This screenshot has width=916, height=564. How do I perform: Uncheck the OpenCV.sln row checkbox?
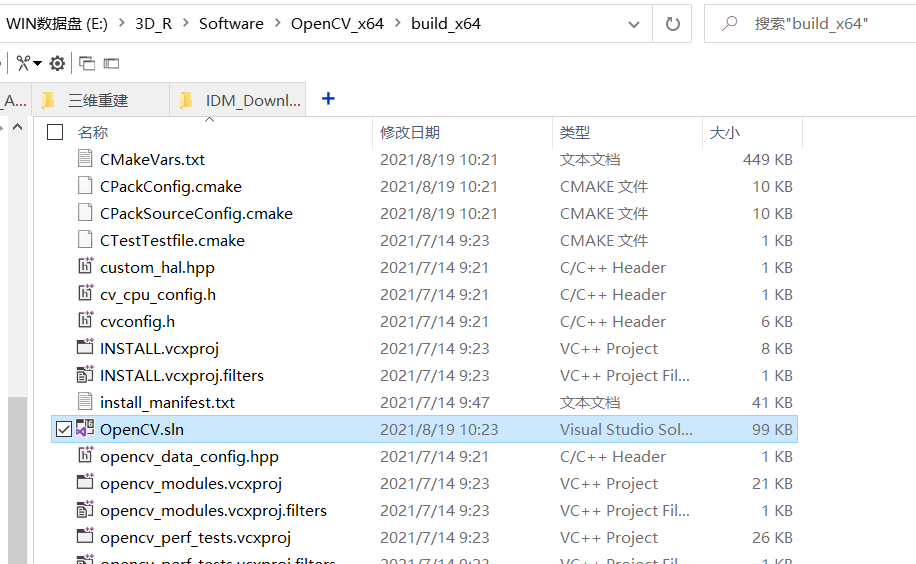tap(64, 430)
